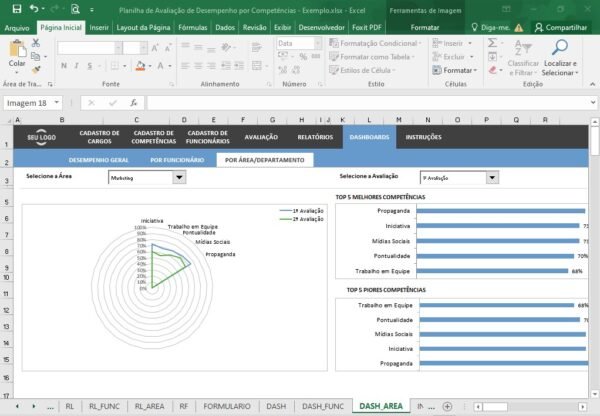Click the center alignment icon
This screenshot has width=600, height=416.
click(198, 66)
